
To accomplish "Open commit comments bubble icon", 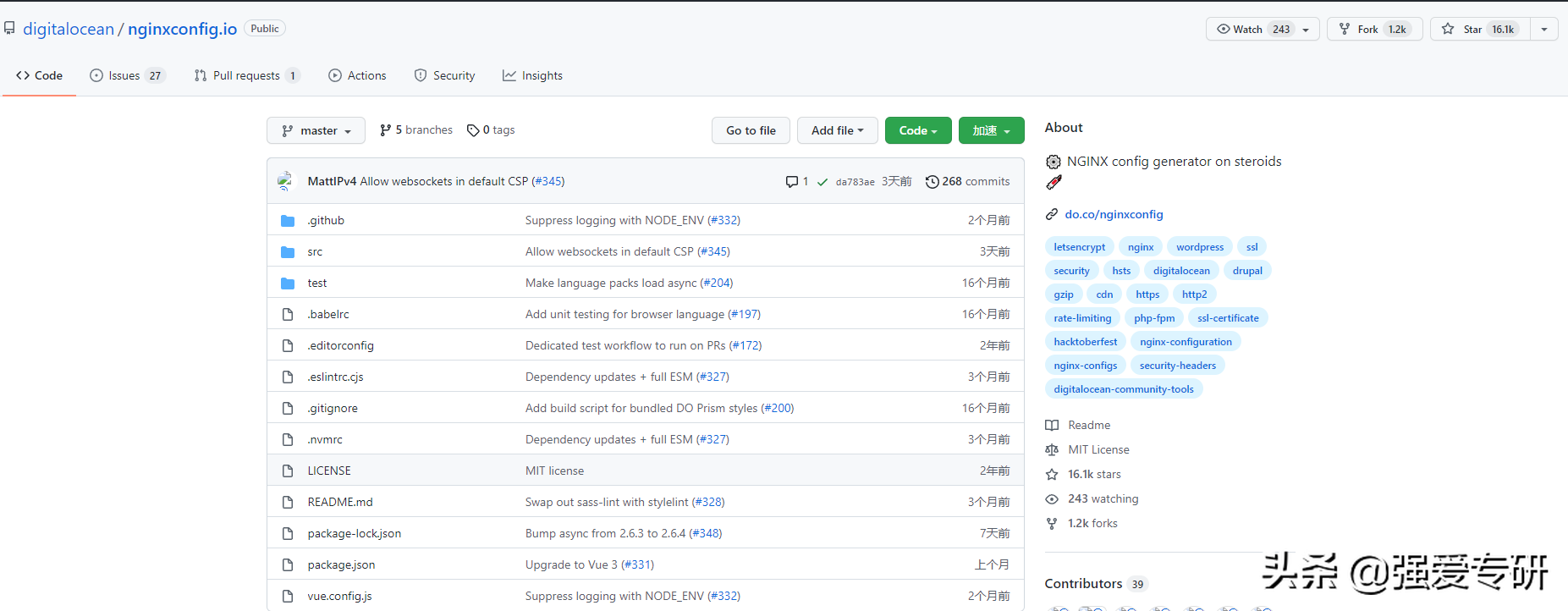I will coord(792,181).
